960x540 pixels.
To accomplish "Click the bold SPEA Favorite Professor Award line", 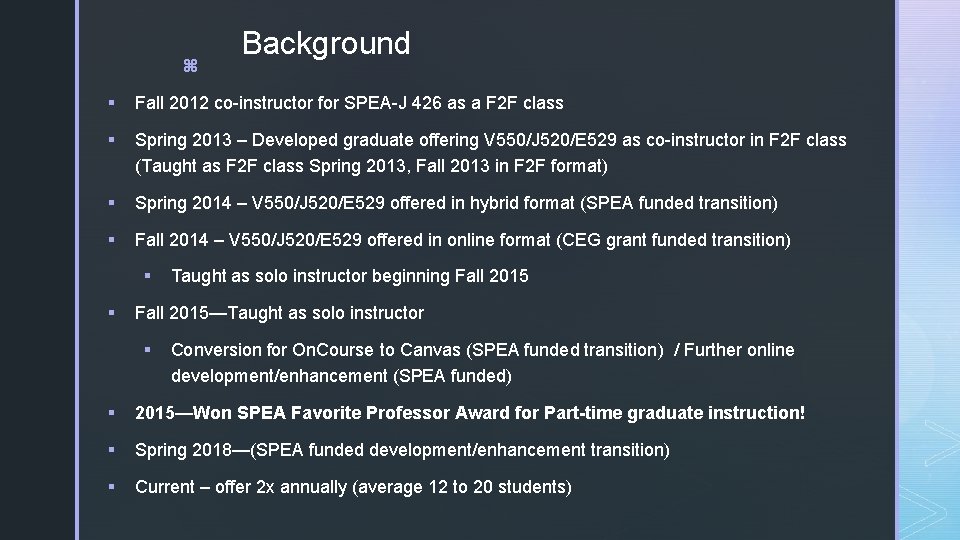I will [x=470, y=413].
